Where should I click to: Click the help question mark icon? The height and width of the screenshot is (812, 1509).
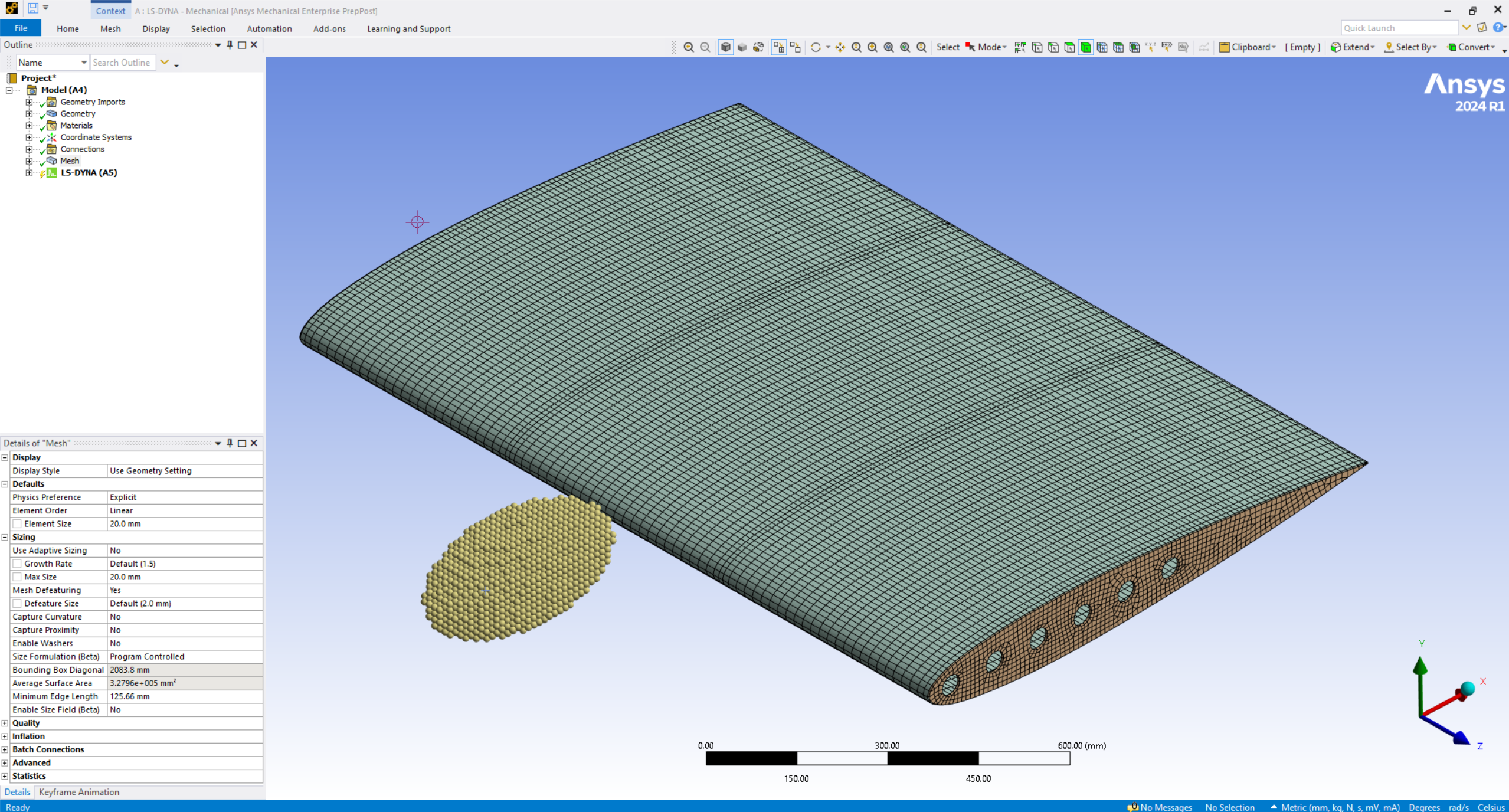click(x=1498, y=28)
